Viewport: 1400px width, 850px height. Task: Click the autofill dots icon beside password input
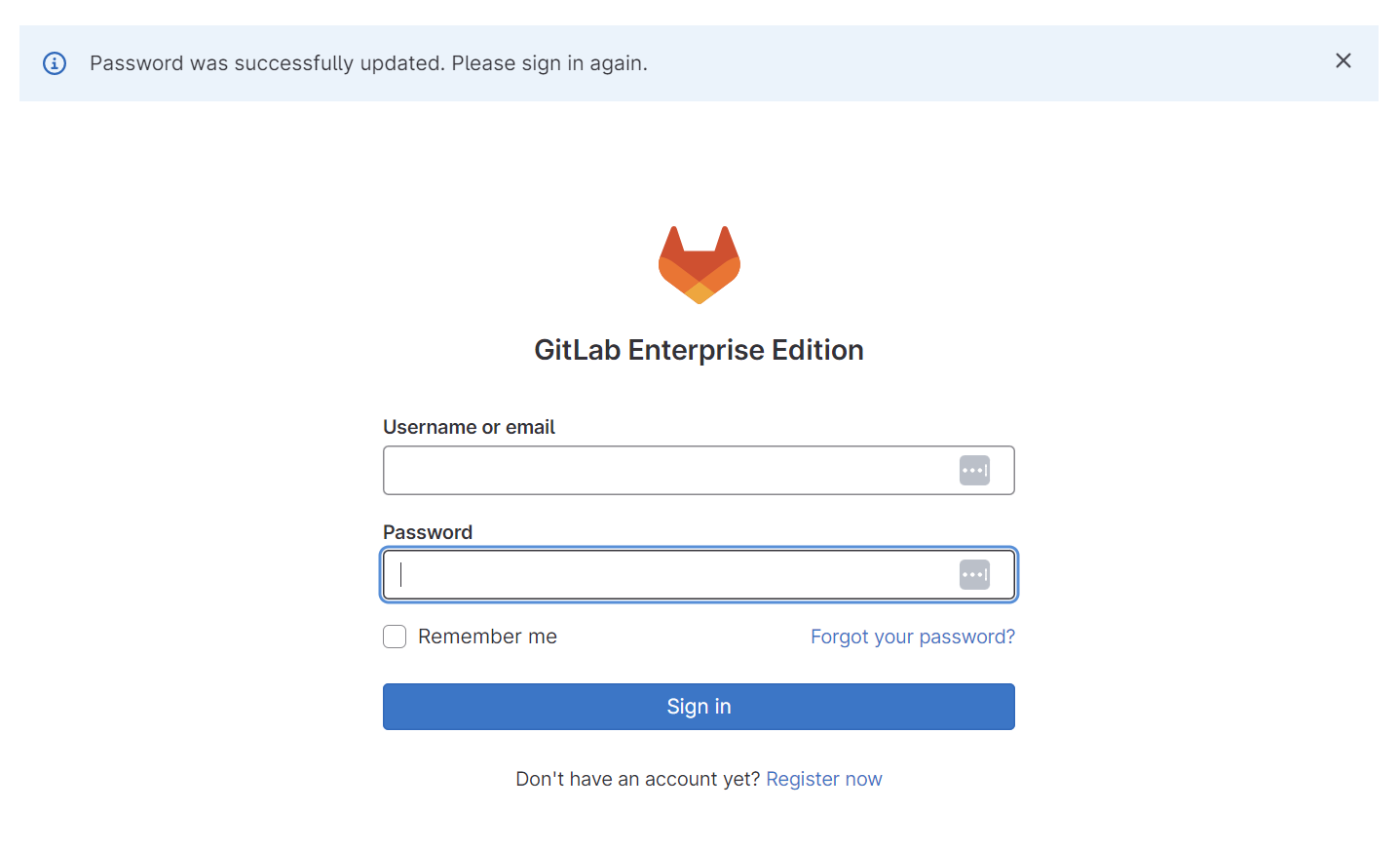[973, 574]
